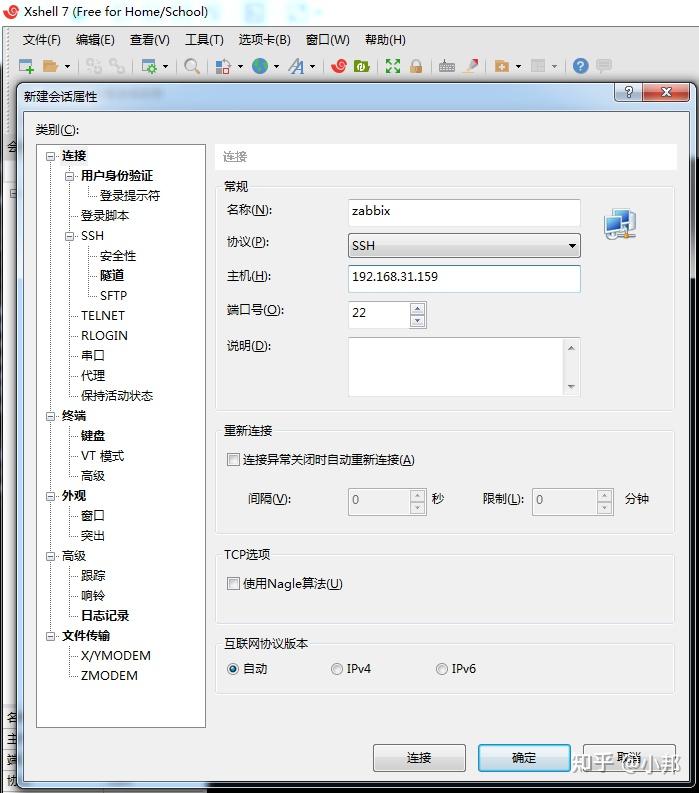Click the dialog help question mark button
This screenshot has width=699, height=793.
pyautogui.click(x=628, y=92)
